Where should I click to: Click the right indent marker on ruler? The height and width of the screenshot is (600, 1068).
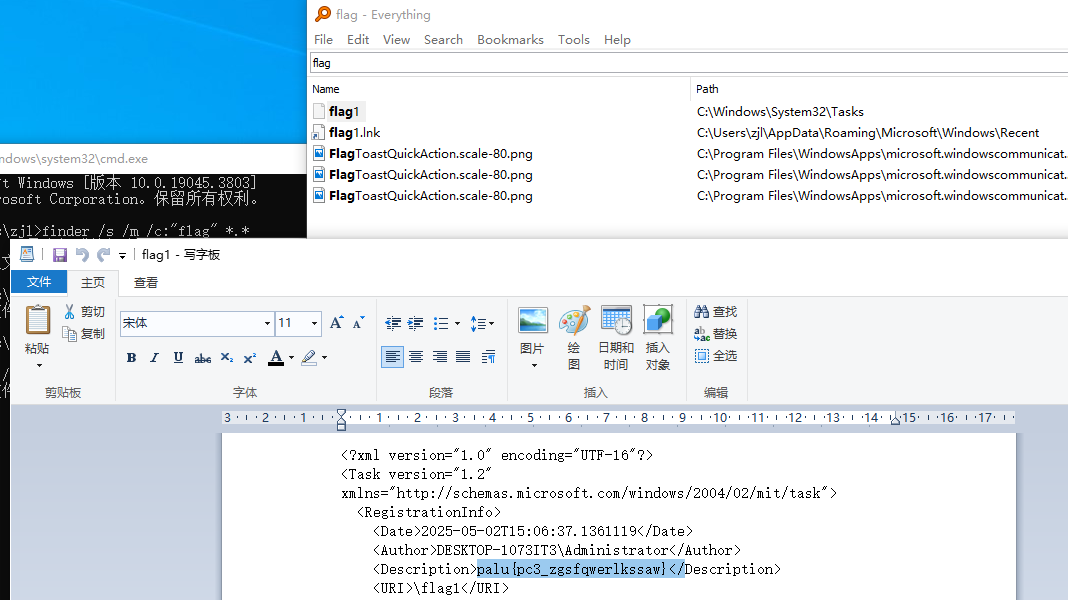895,420
